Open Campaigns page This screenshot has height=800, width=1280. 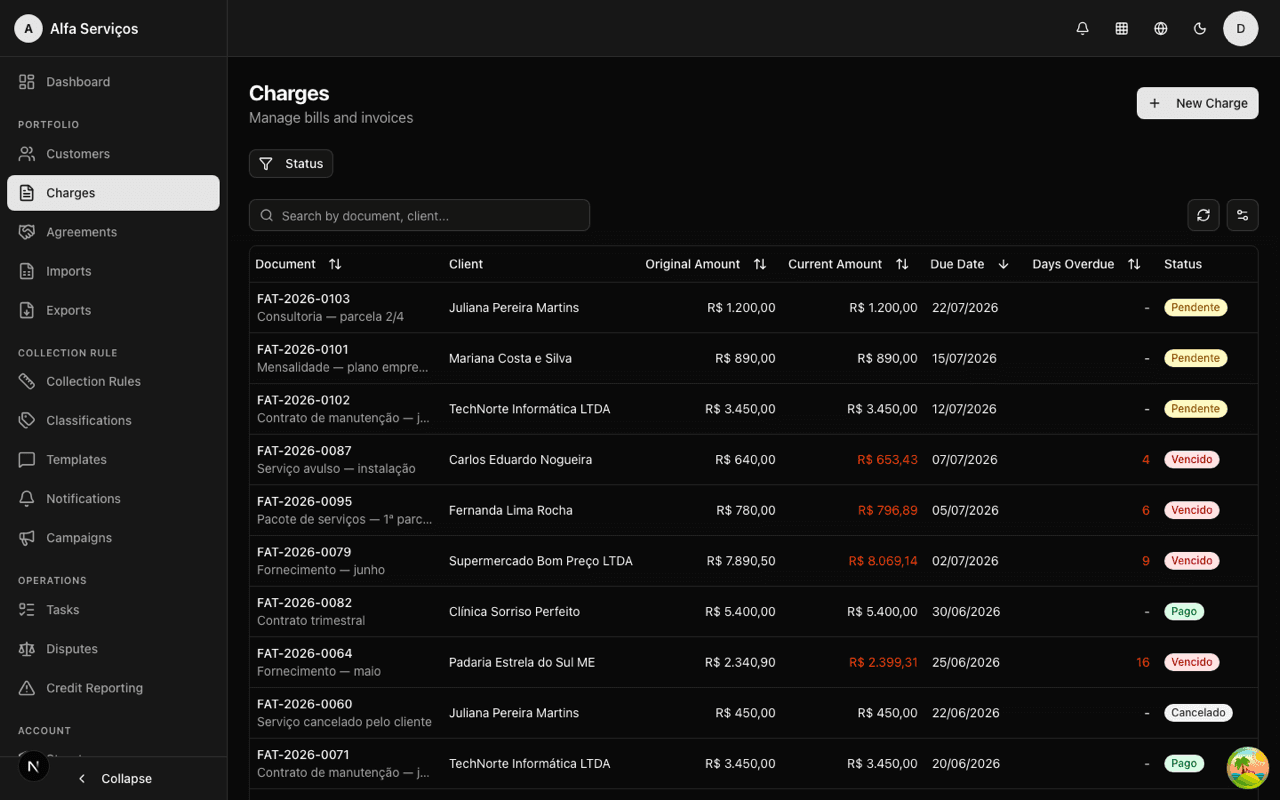113,538
